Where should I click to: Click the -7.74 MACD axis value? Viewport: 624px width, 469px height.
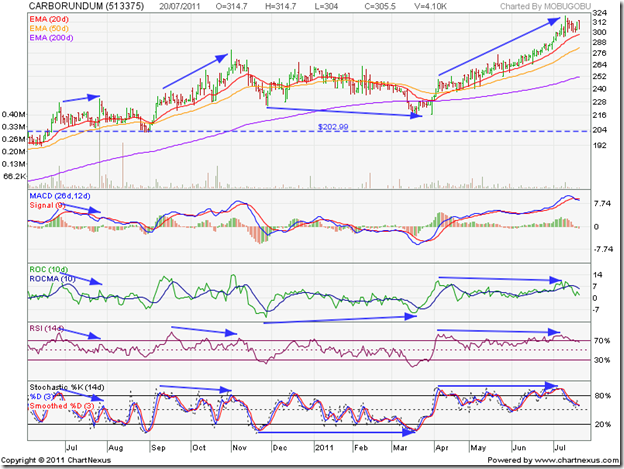pos(603,249)
